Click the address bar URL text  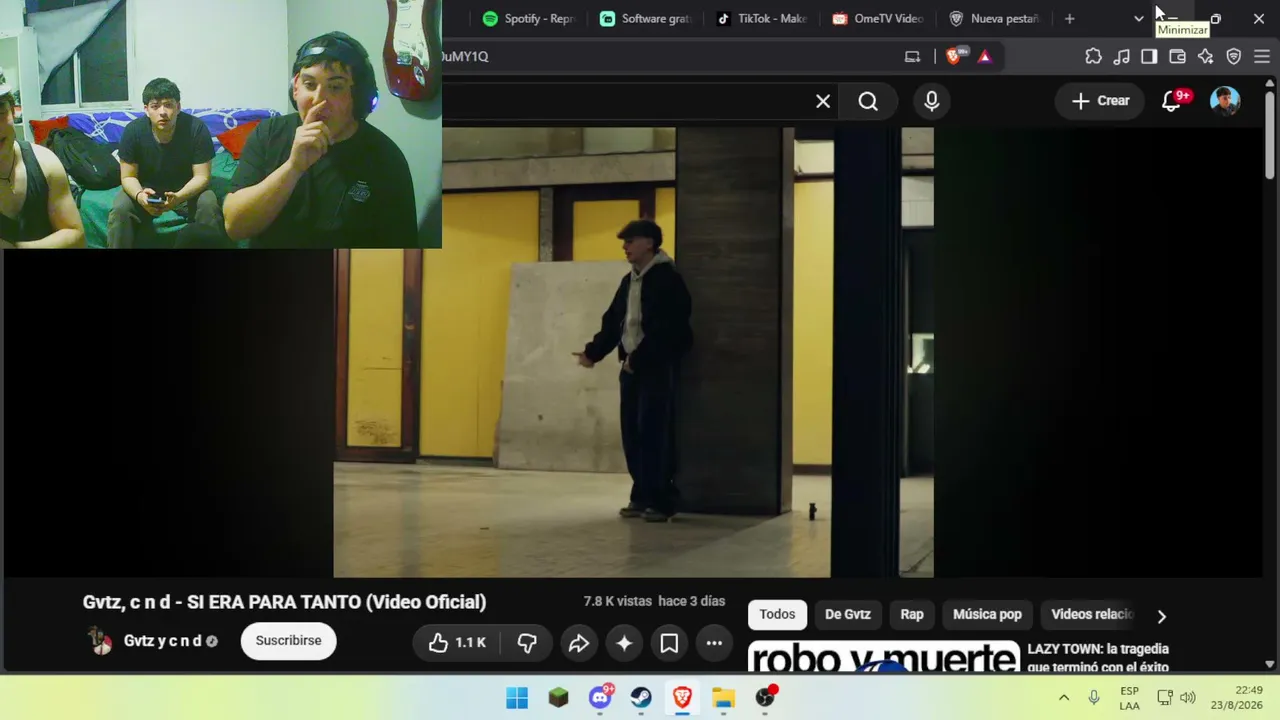pos(465,57)
